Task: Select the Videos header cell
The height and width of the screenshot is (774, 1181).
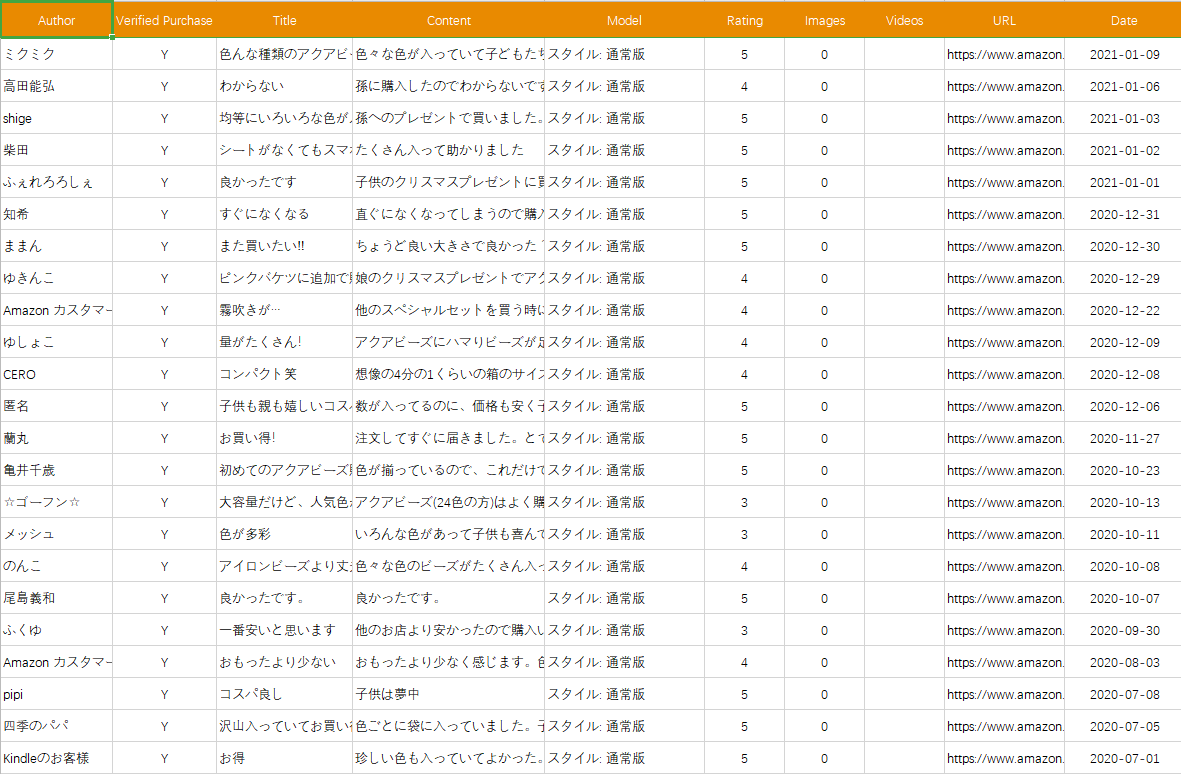Action: point(904,20)
